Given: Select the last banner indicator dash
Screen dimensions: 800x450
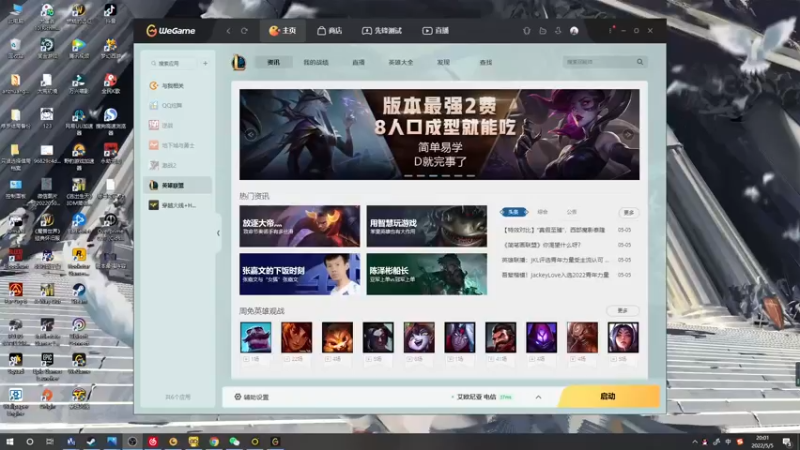Looking at the screenshot, I should coord(471,176).
